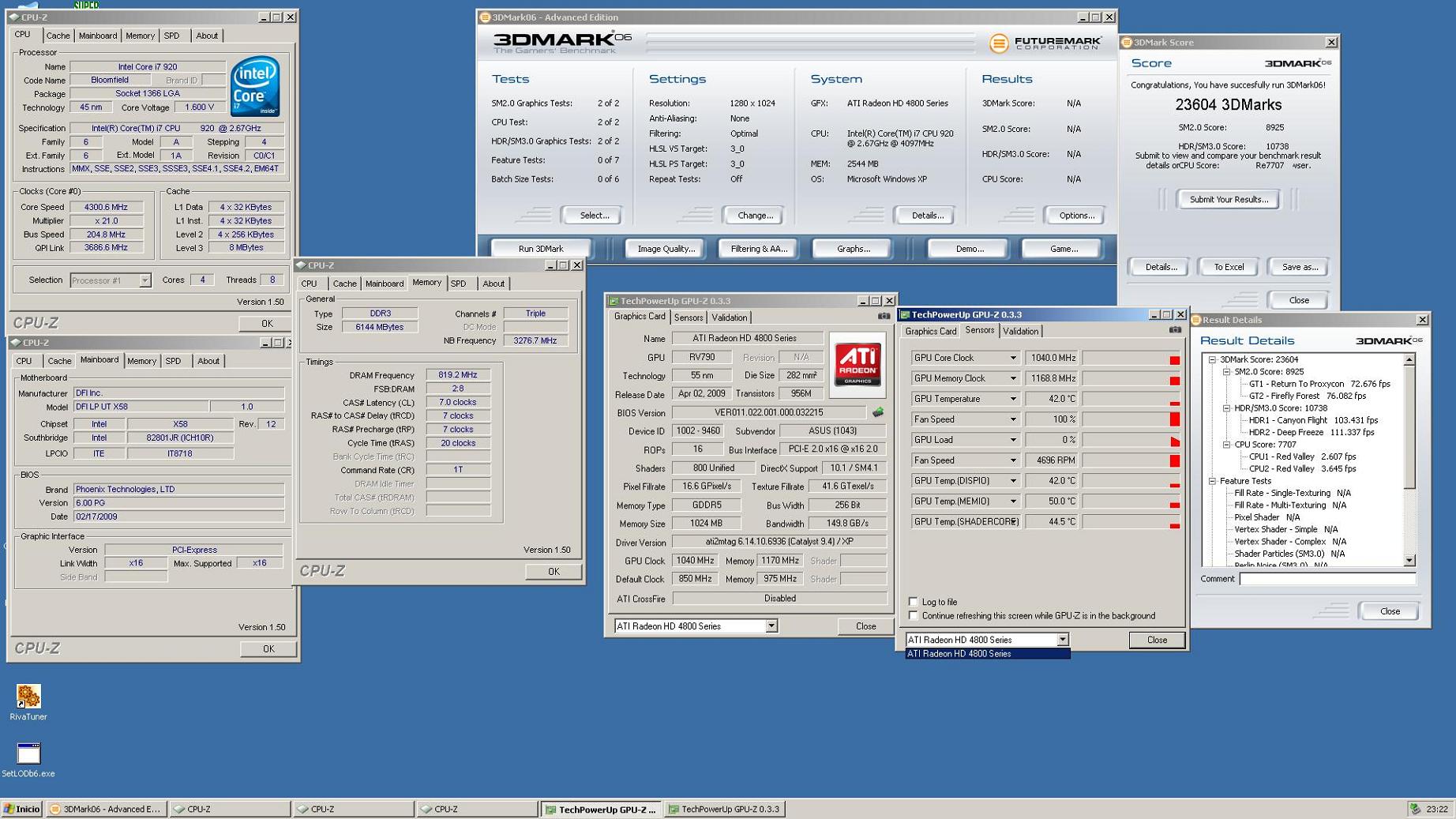Screen dimensions: 1456x819
Task: Collapse 3DMark Score tree node
Action: tap(1212, 359)
